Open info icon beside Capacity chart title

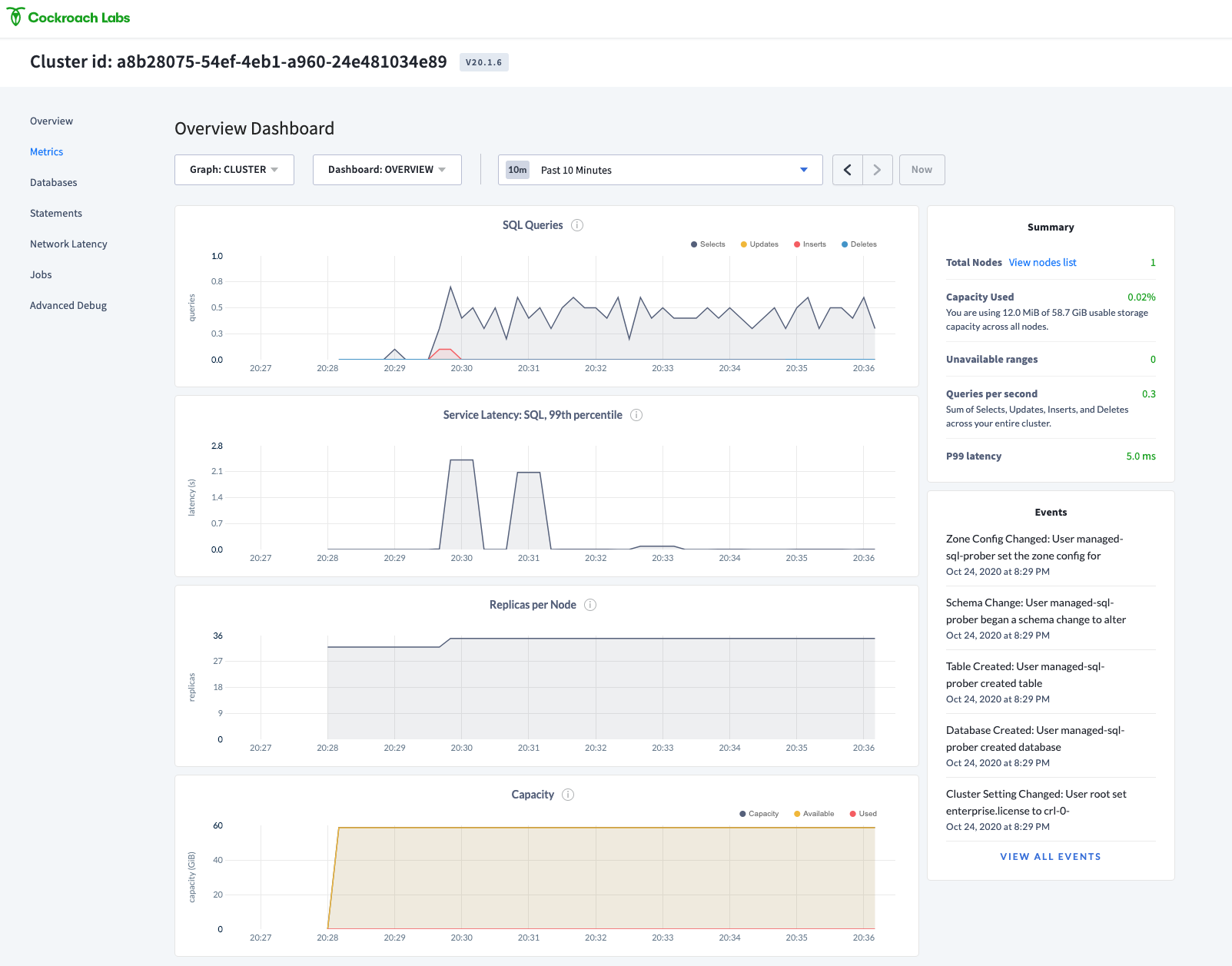click(x=568, y=795)
